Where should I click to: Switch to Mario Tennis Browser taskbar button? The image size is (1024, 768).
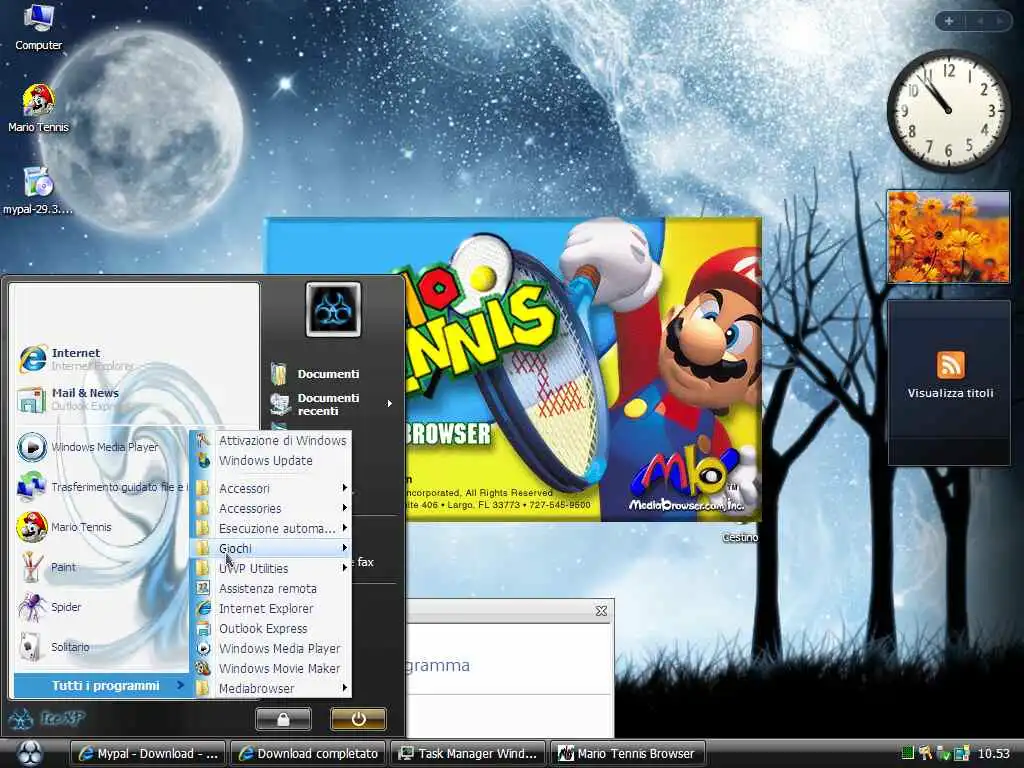[x=628, y=754]
